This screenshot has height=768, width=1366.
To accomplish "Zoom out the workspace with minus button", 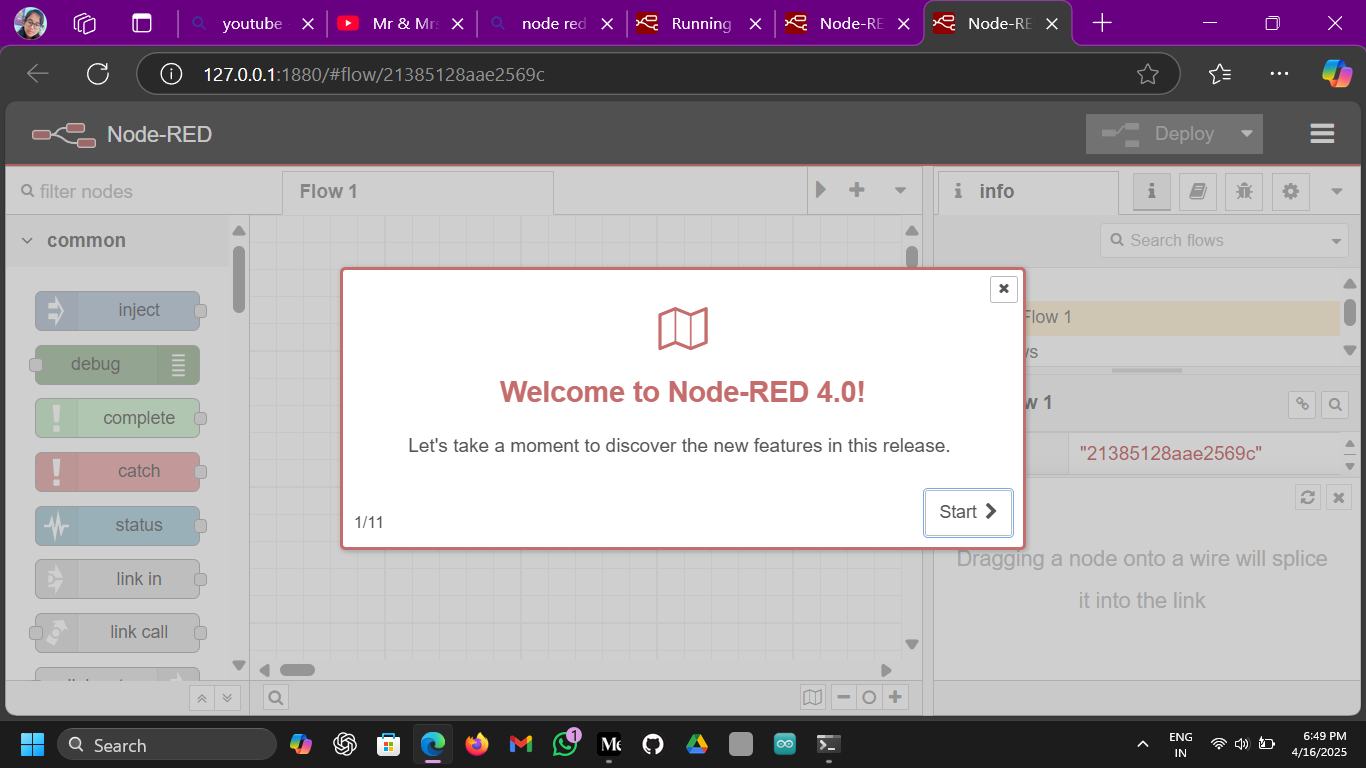I will tap(844, 698).
